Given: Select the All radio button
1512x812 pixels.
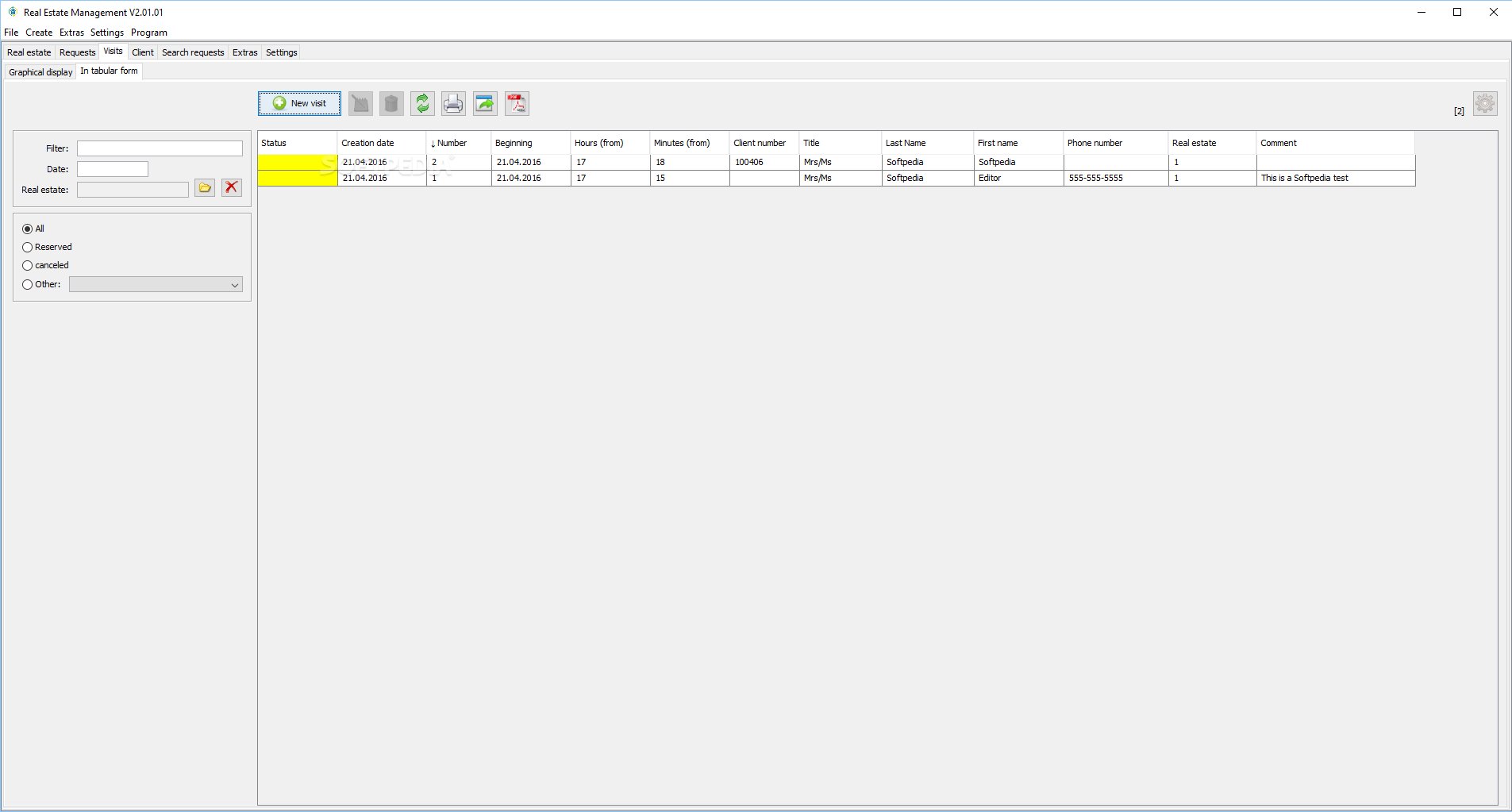Looking at the screenshot, I should click(x=27, y=229).
